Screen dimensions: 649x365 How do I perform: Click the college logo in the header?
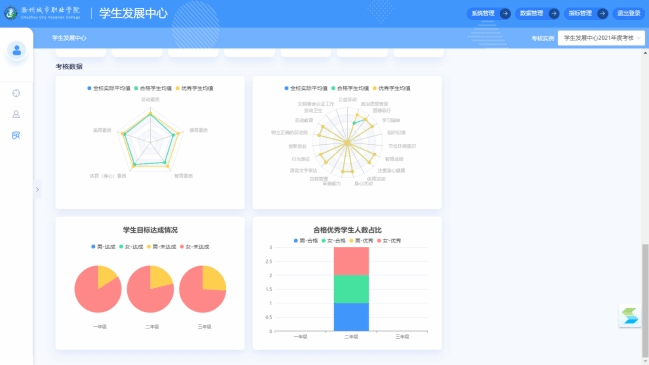[11, 13]
